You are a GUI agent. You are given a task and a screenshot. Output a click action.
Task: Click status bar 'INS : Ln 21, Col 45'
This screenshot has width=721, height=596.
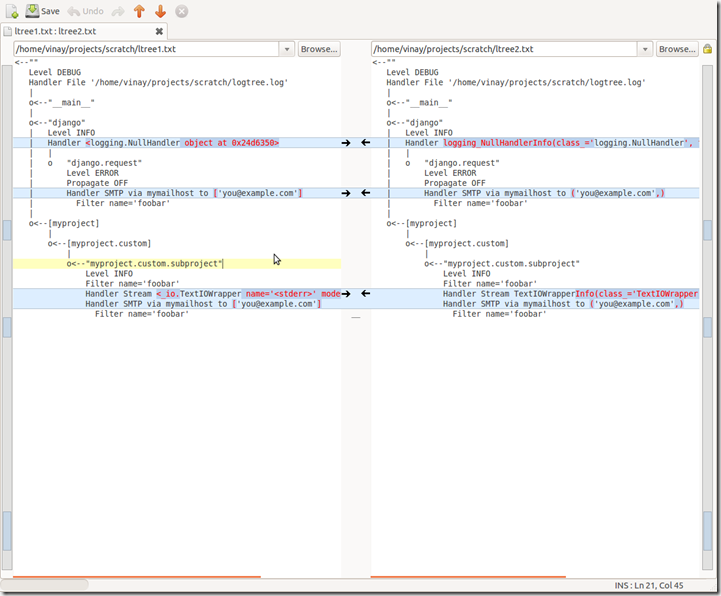tap(649, 585)
